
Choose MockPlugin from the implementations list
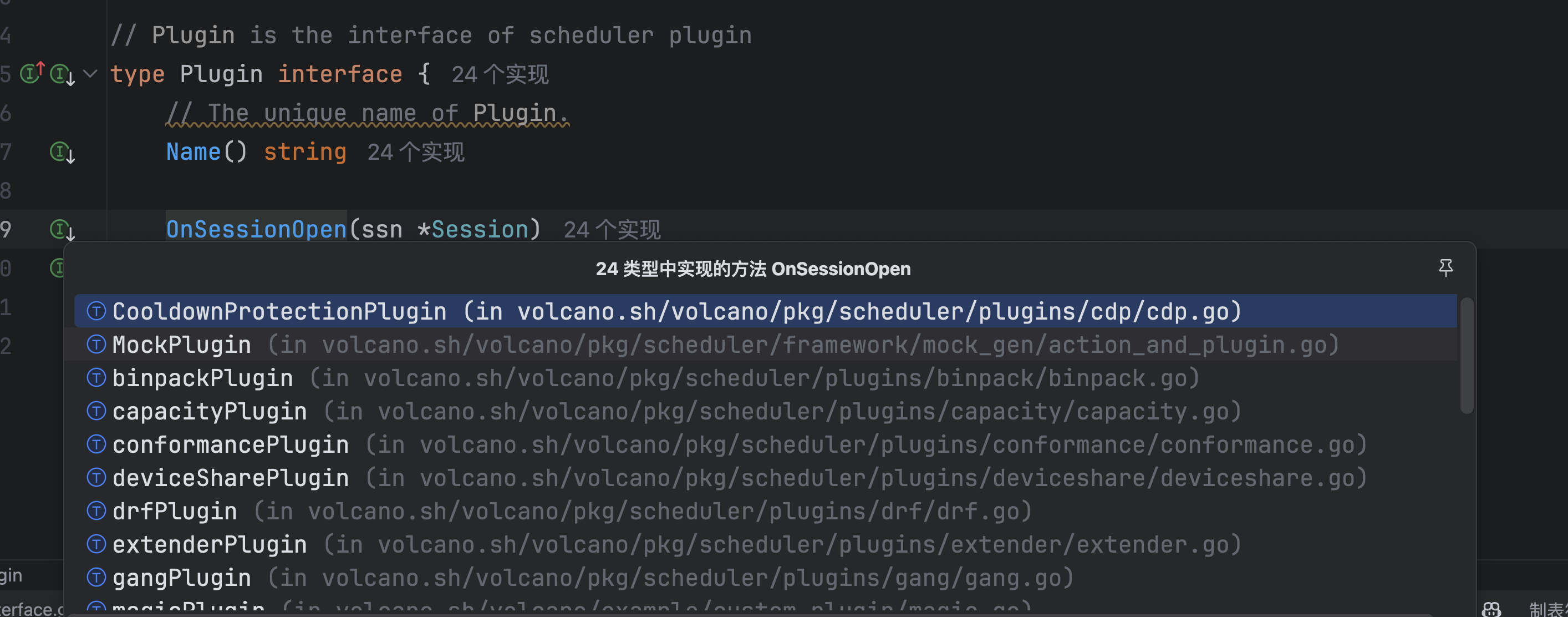pyautogui.click(x=182, y=345)
